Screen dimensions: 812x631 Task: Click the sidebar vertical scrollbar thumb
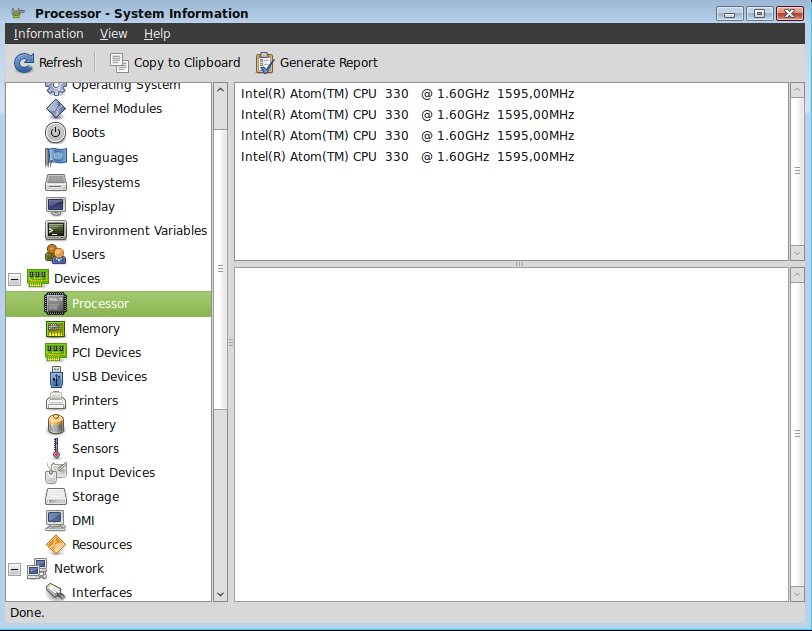tap(221, 269)
